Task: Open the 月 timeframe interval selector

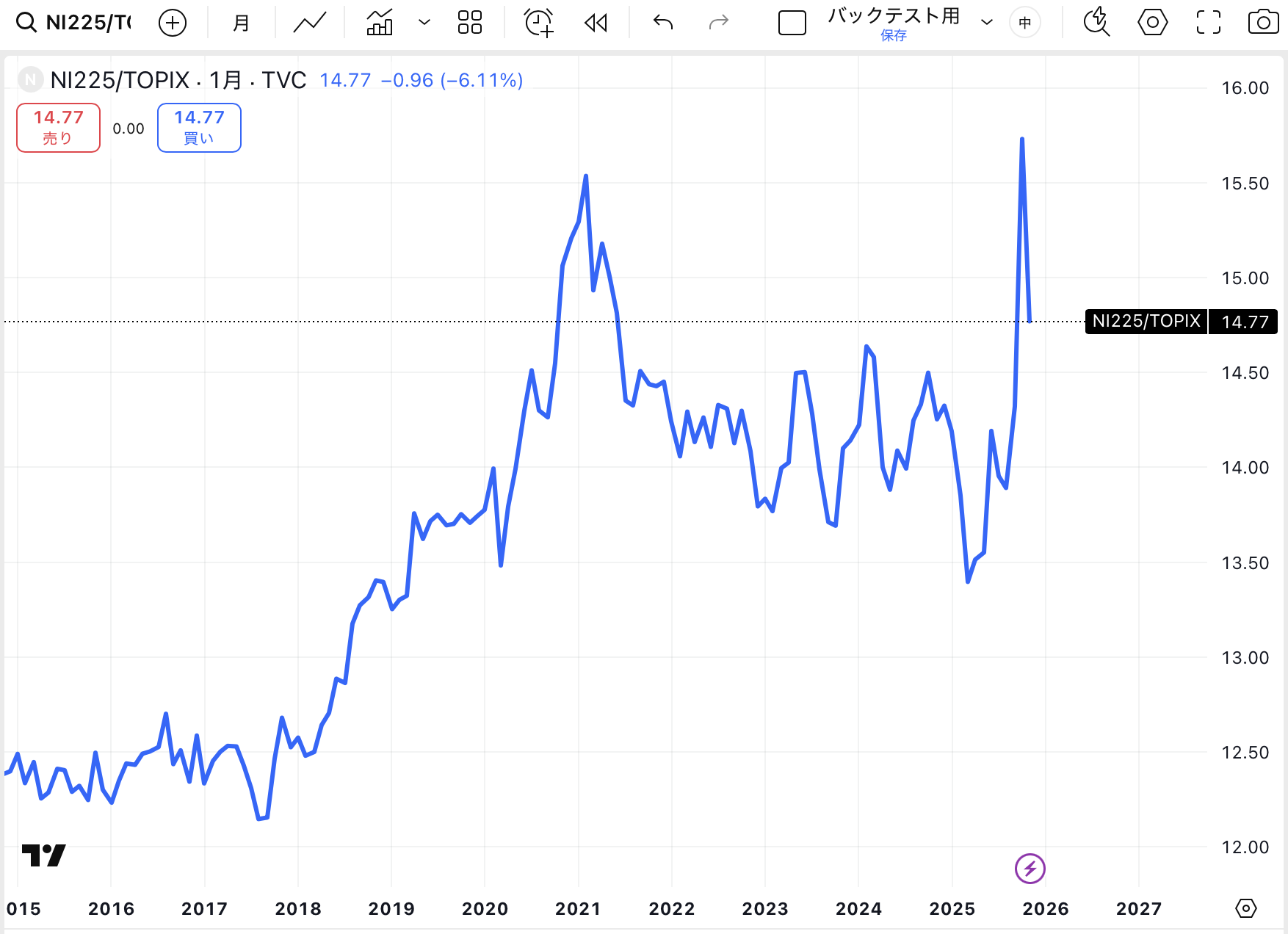Action: 241,23
